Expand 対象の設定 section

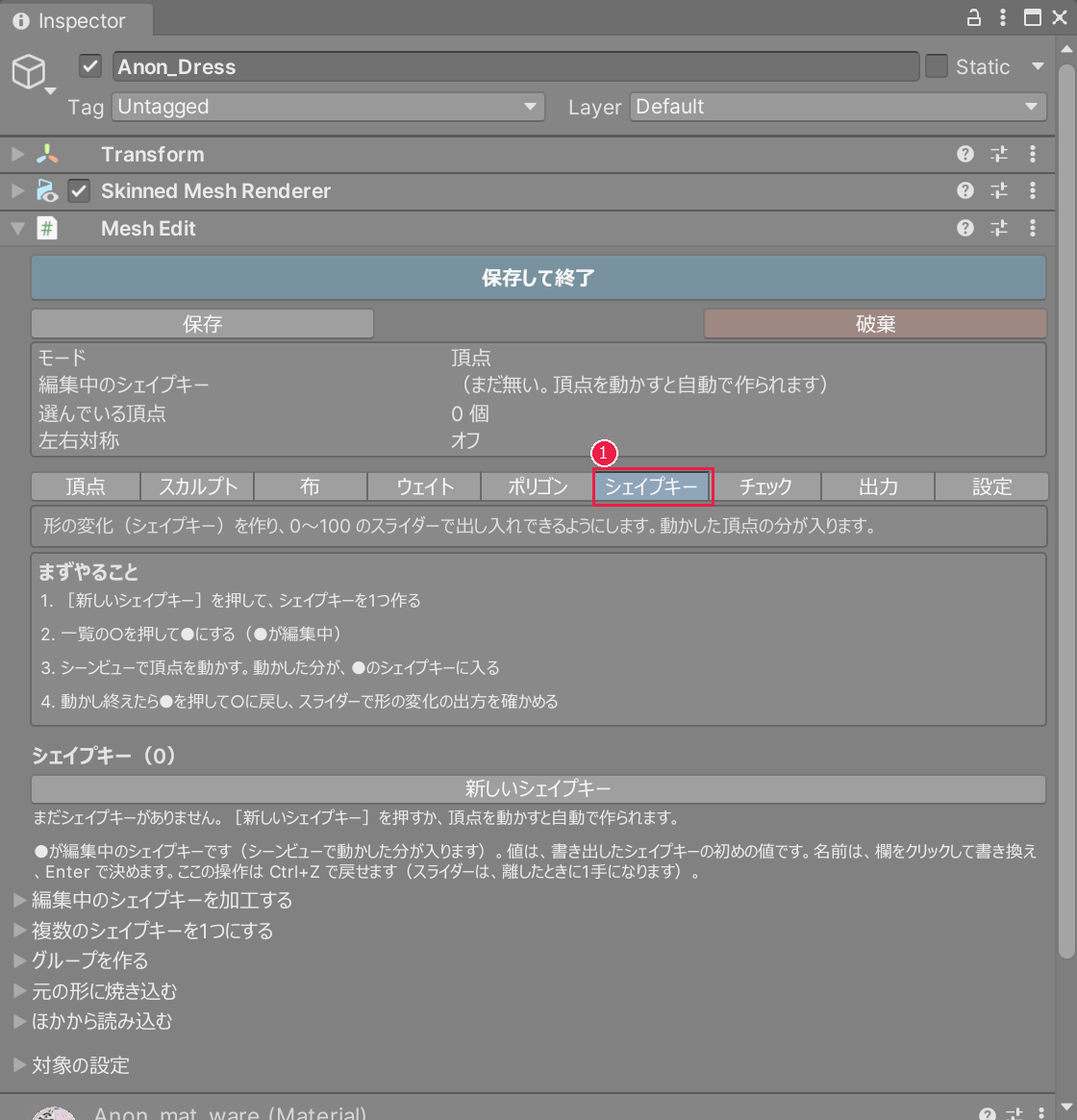click(20, 1065)
